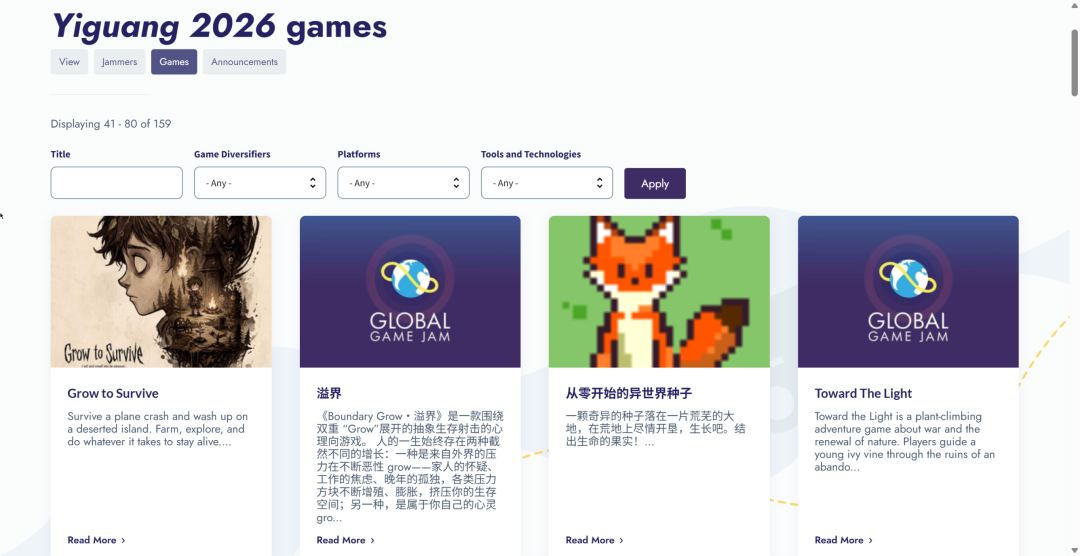Expand the Tools and Technologies dropdown

pos(547,183)
